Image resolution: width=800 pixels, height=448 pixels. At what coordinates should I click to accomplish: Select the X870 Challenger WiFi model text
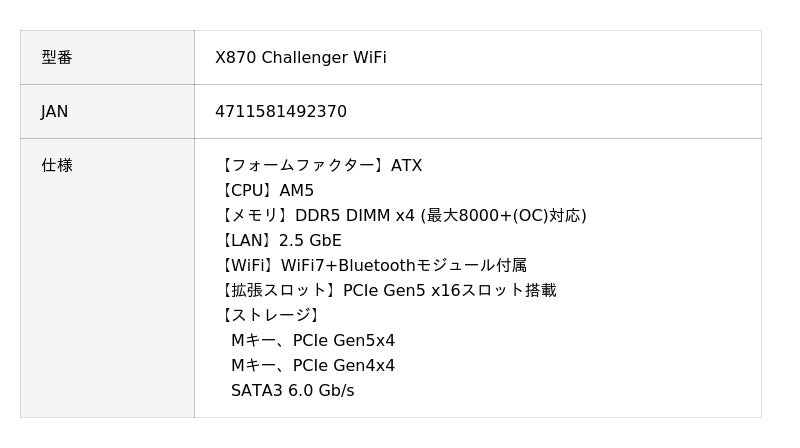pos(300,58)
